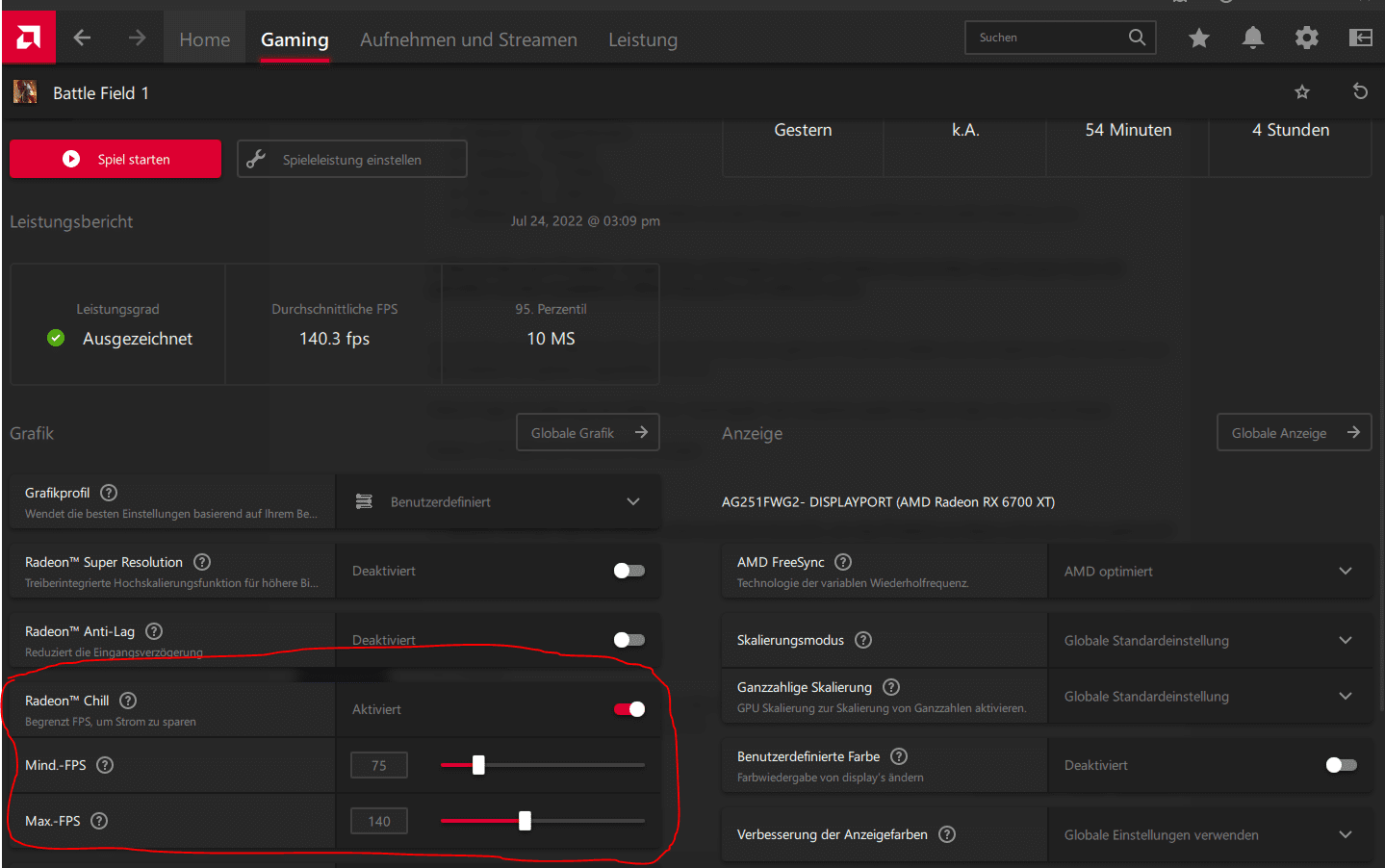Click the AMD logo icon

(x=28, y=38)
